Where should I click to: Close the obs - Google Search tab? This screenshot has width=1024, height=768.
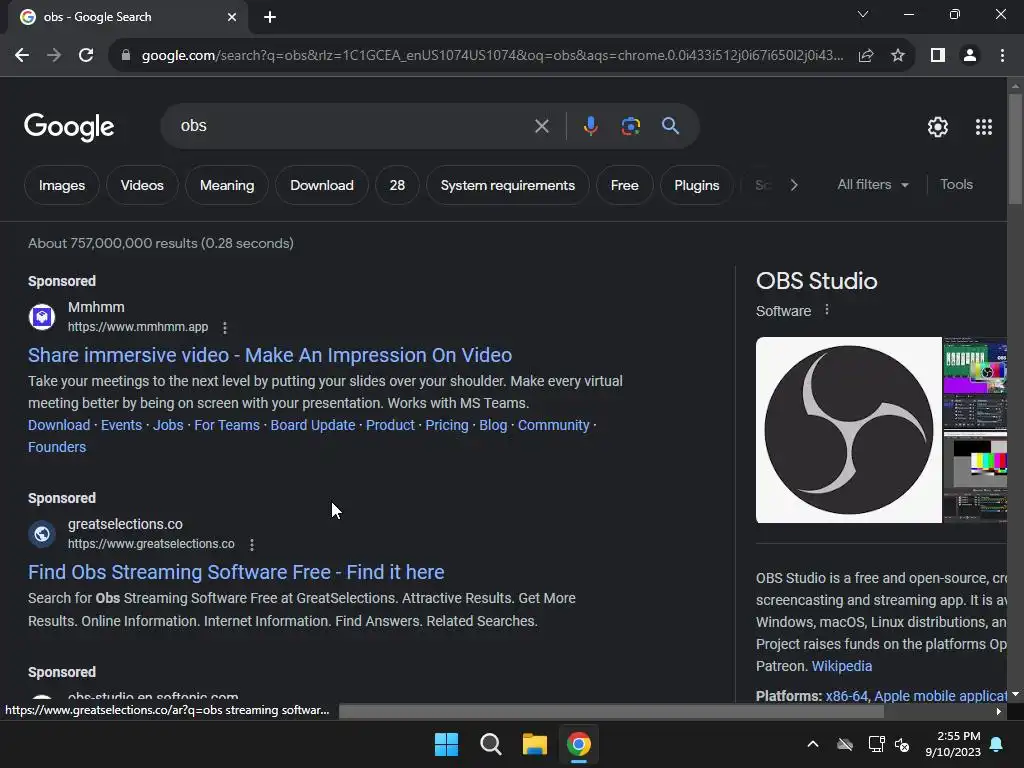232,17
